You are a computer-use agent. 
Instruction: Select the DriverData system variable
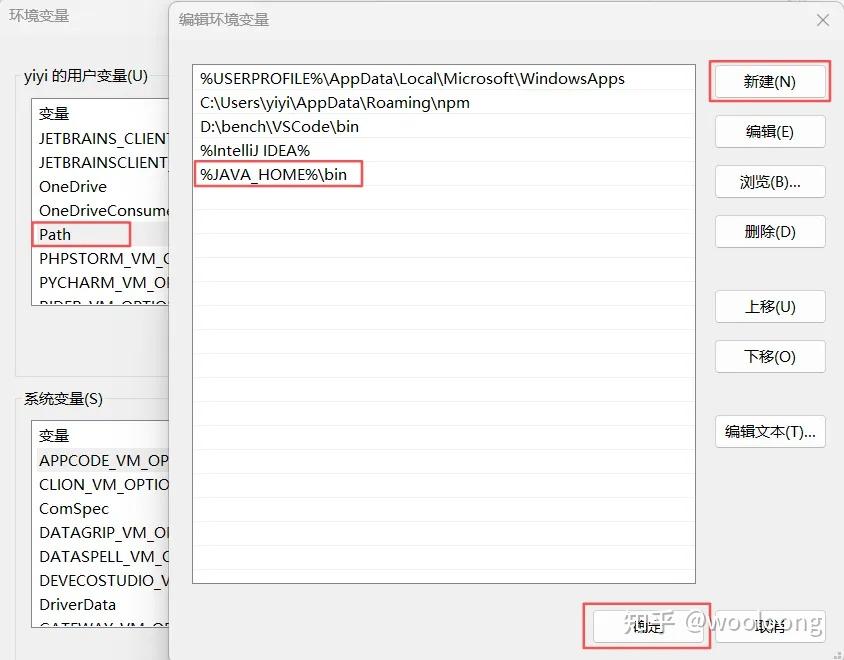[76, 604]
